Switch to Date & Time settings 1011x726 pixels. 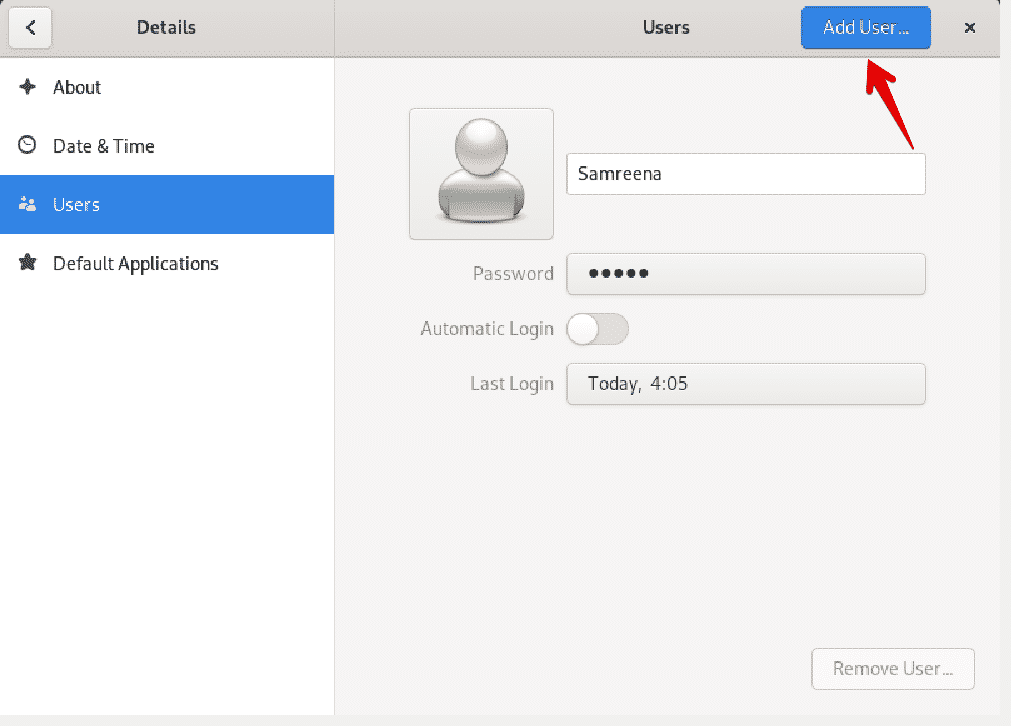coord(103,146)
